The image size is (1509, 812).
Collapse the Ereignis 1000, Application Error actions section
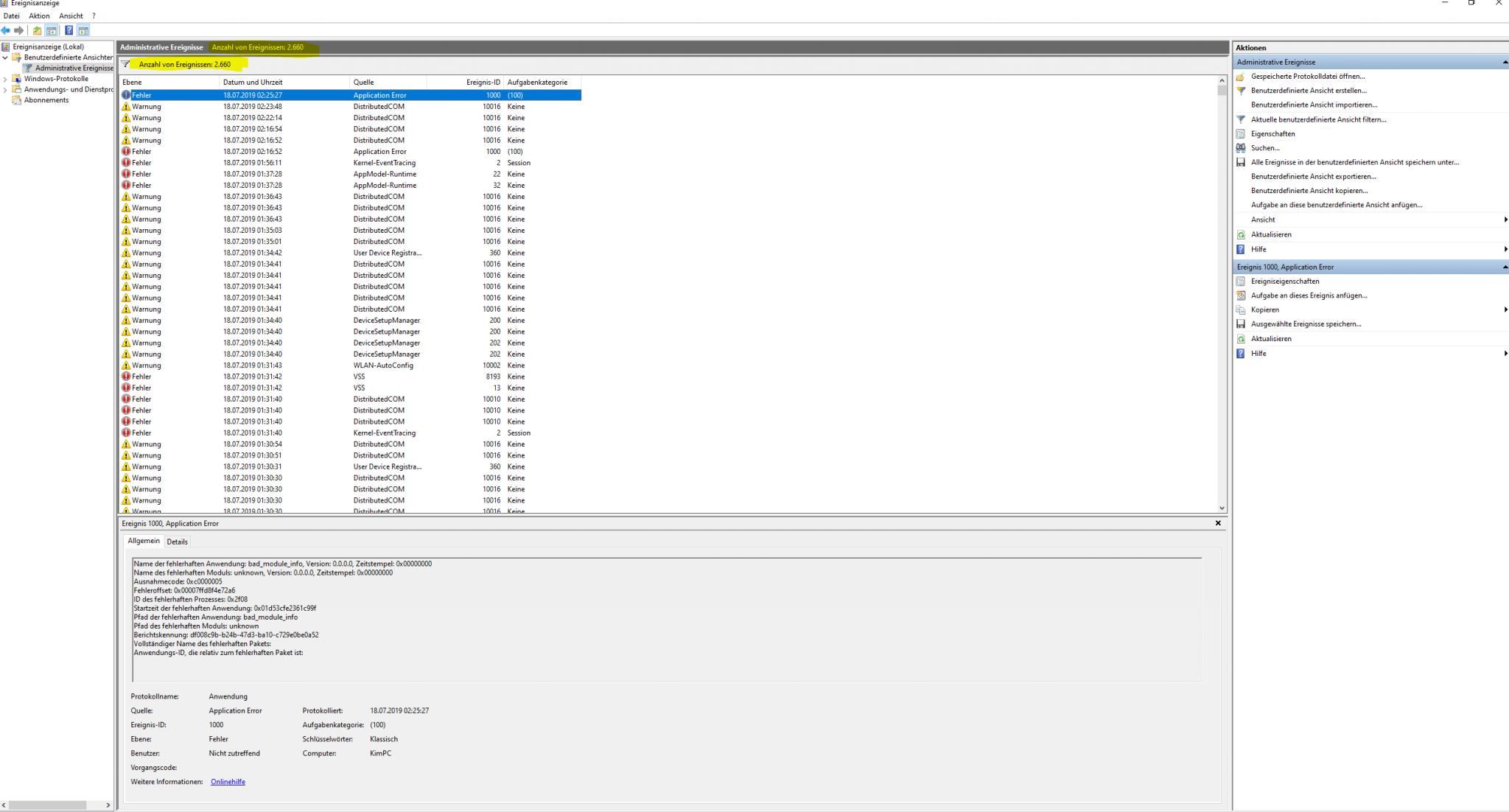(x=1505, y=267)
